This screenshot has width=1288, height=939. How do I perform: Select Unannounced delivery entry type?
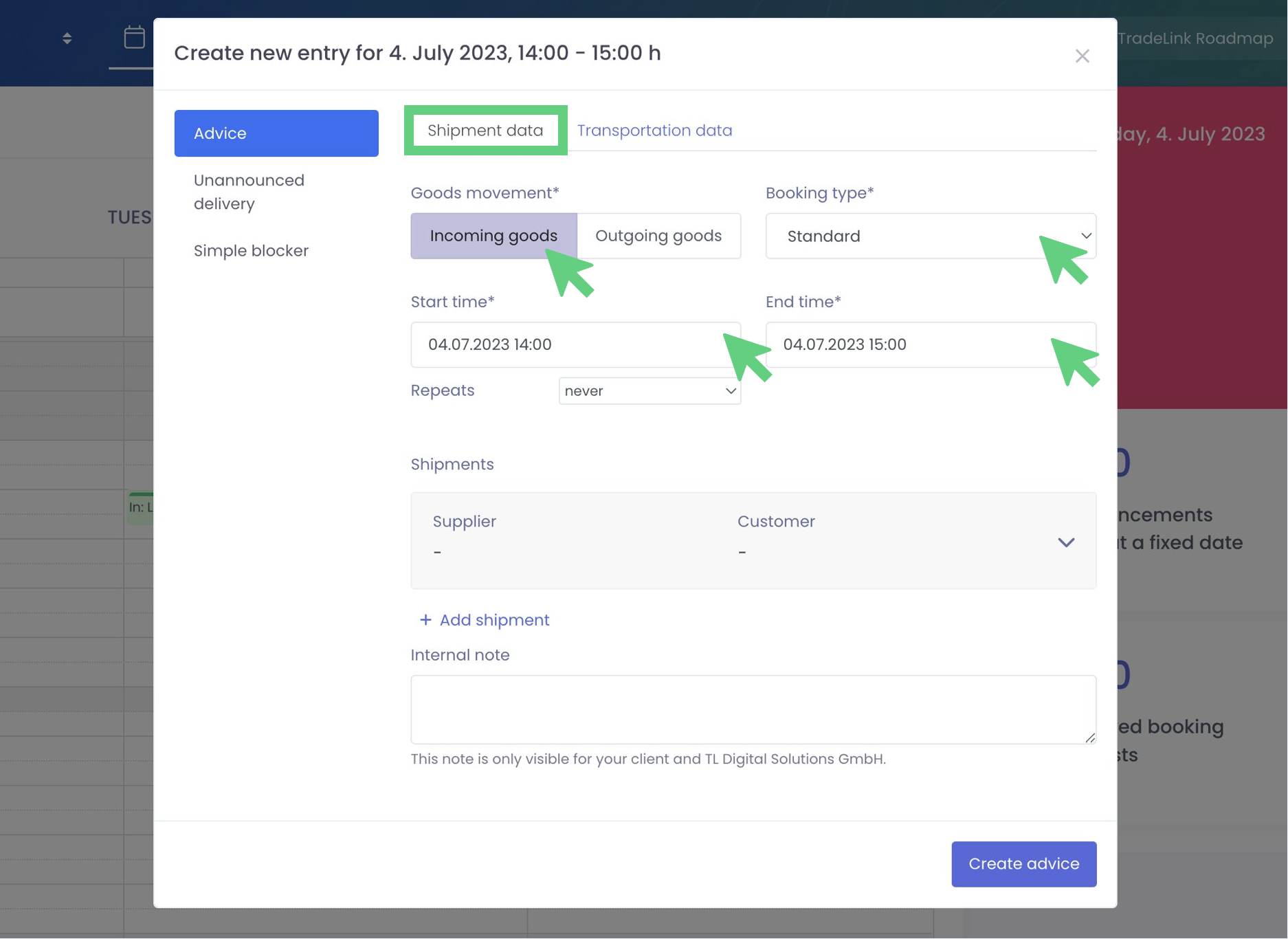click(x=249, y=192)
